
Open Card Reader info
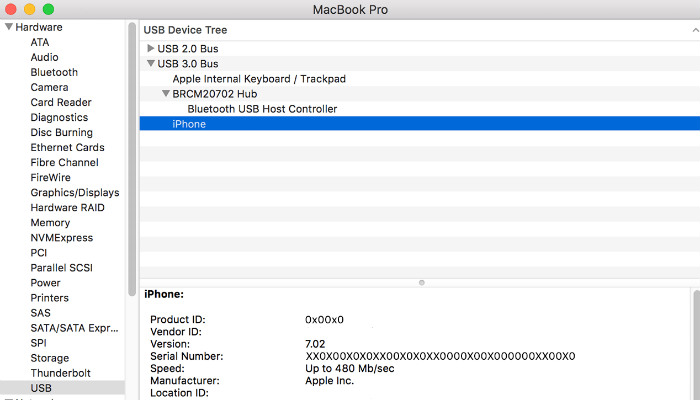(61, 102)
